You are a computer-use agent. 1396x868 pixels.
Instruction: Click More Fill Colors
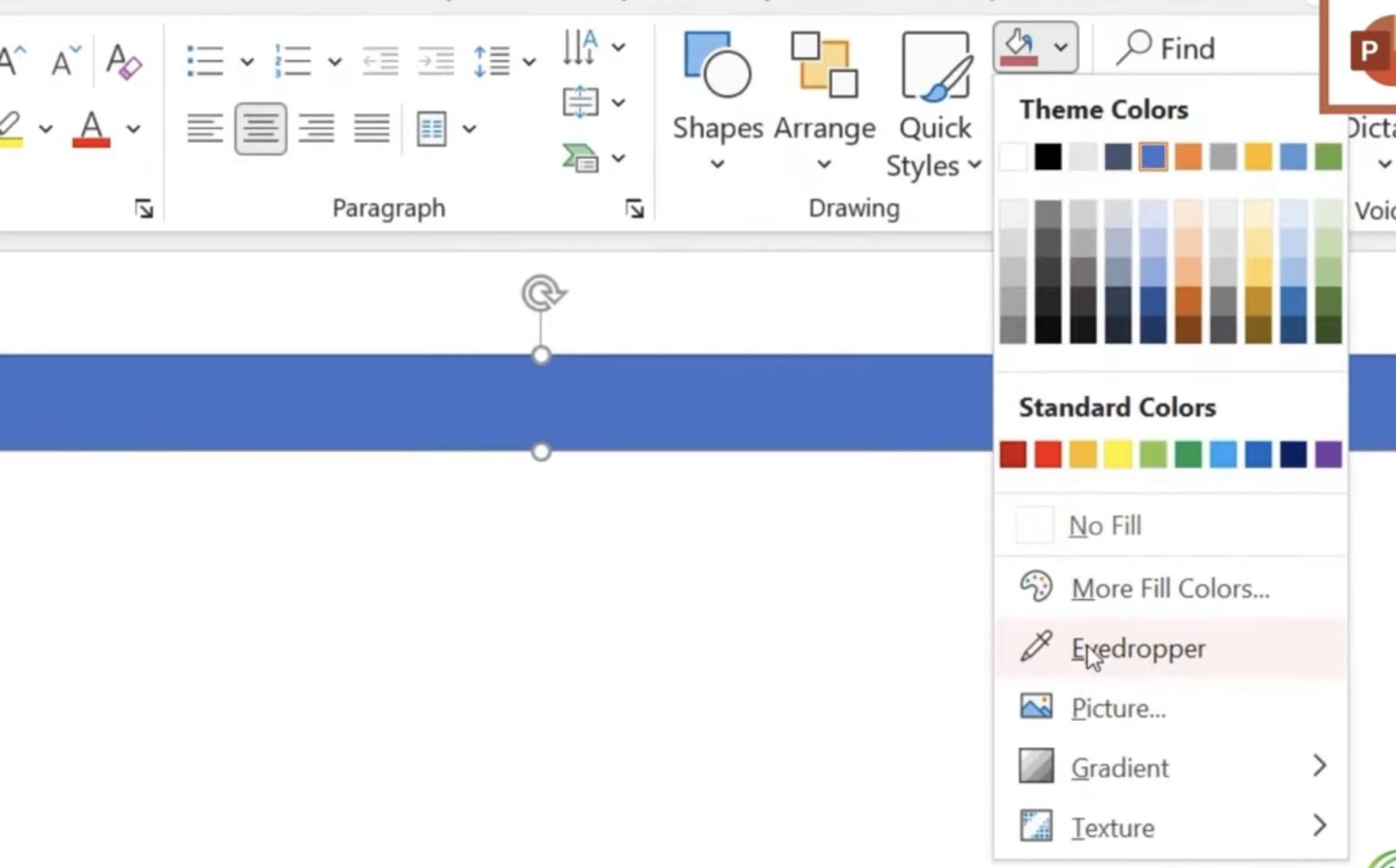click(x=1170, y=588)
